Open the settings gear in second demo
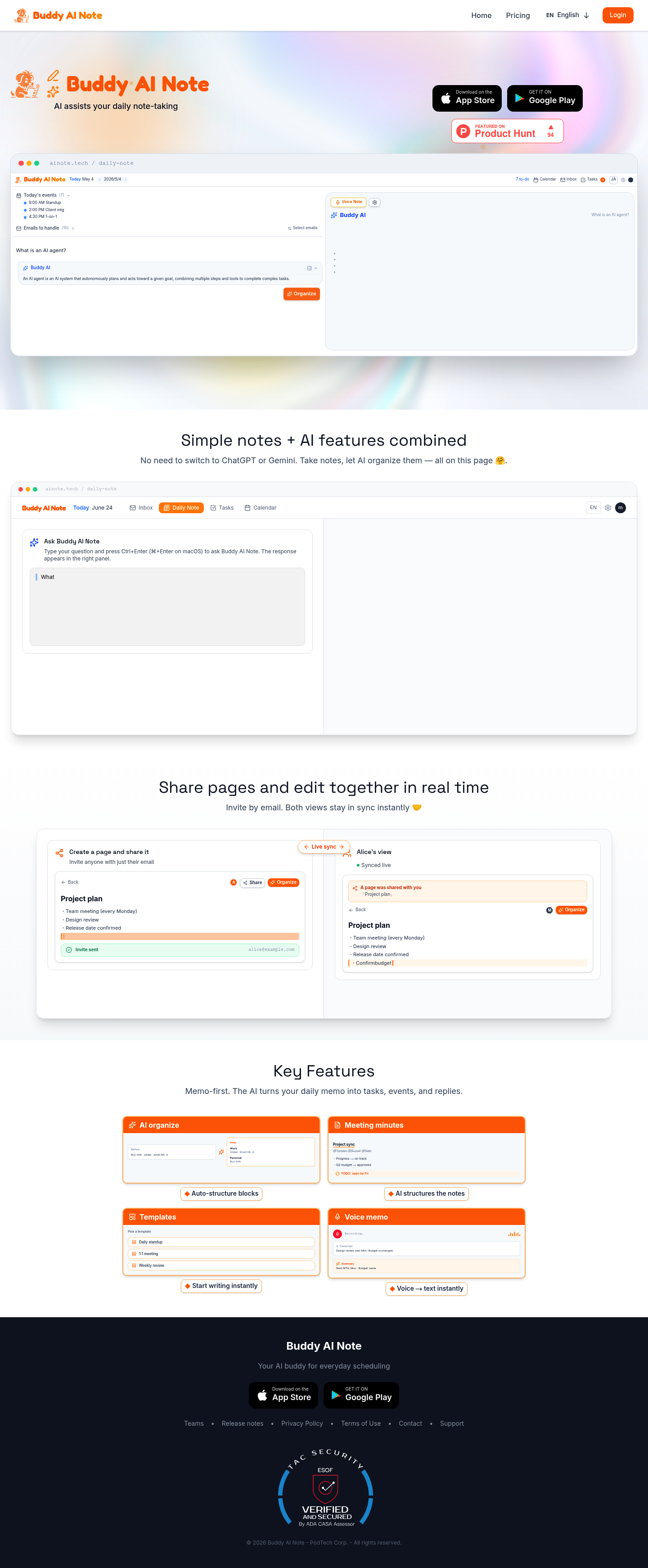The width and height of the screenshot is (648, 1568). (x=608, y=508)
